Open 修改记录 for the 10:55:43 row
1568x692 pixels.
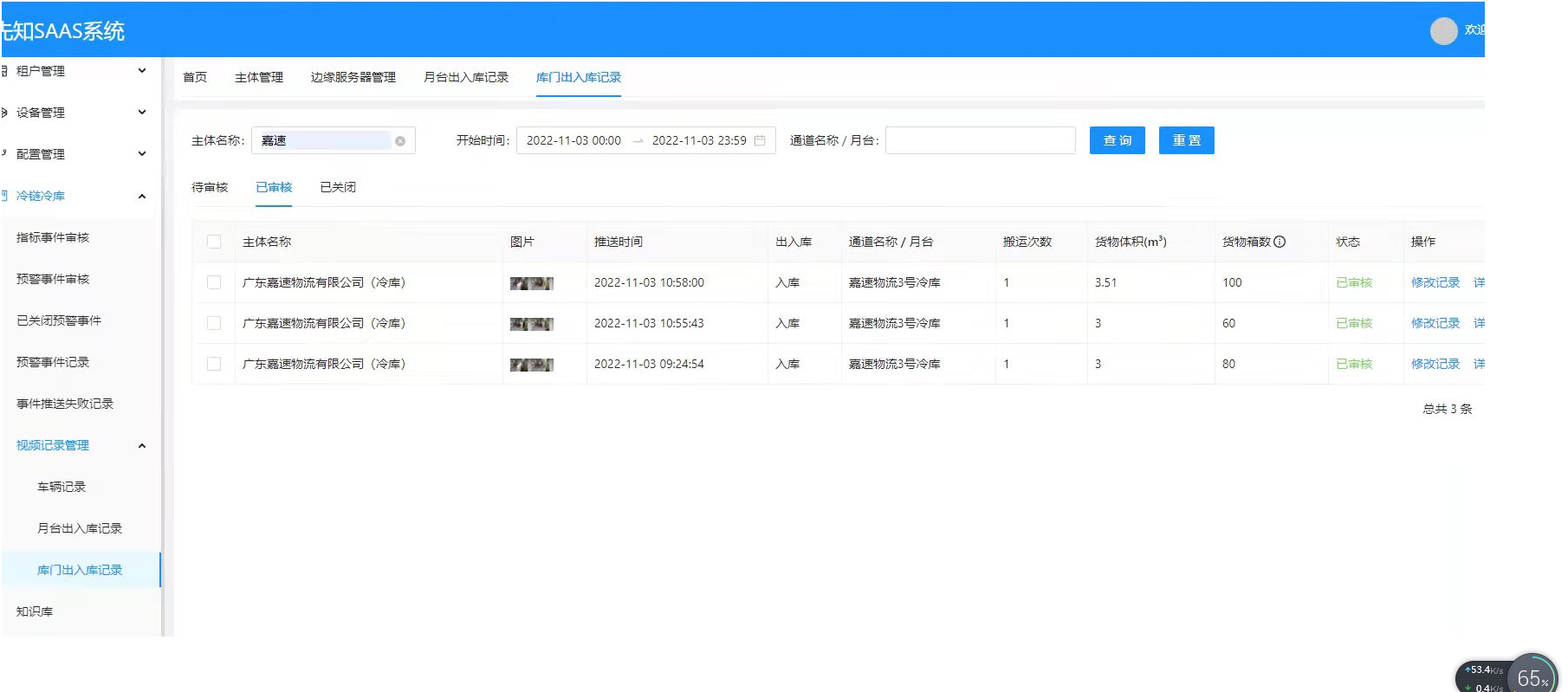pyautogui.click(x=1435, y=323)
